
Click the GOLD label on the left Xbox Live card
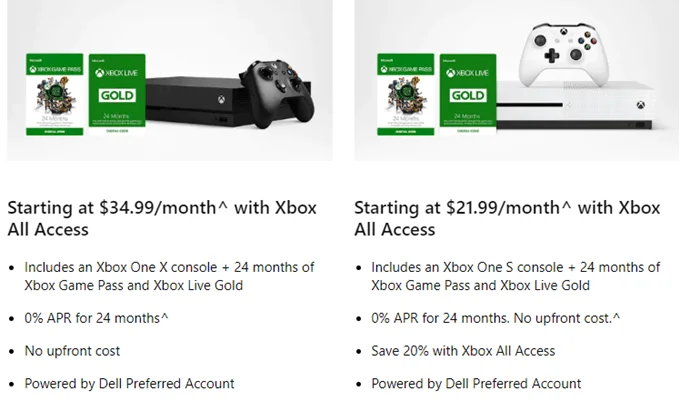[116, 94]
